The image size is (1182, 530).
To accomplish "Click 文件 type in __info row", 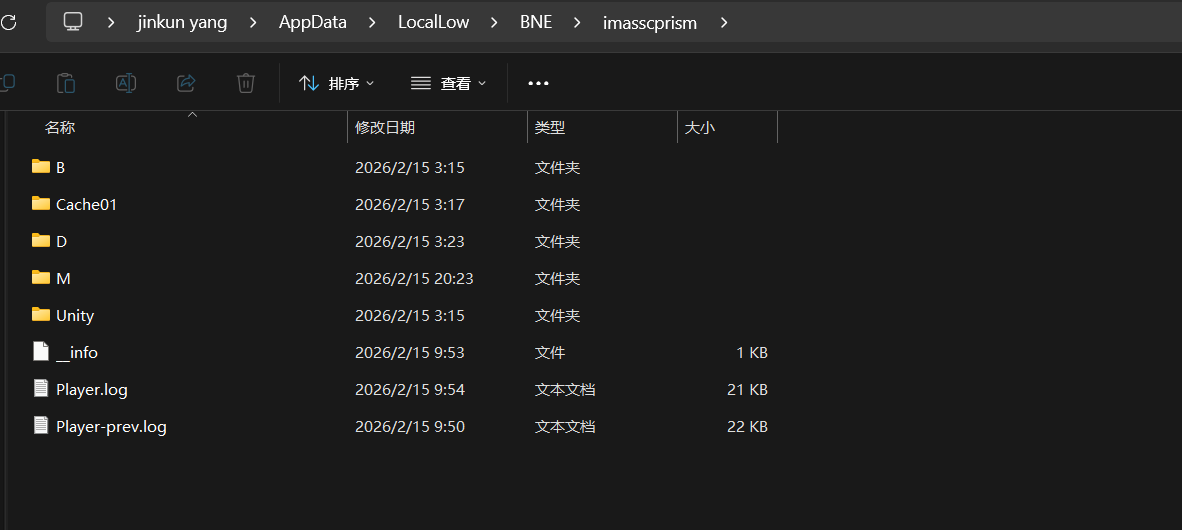I will 550,352.
